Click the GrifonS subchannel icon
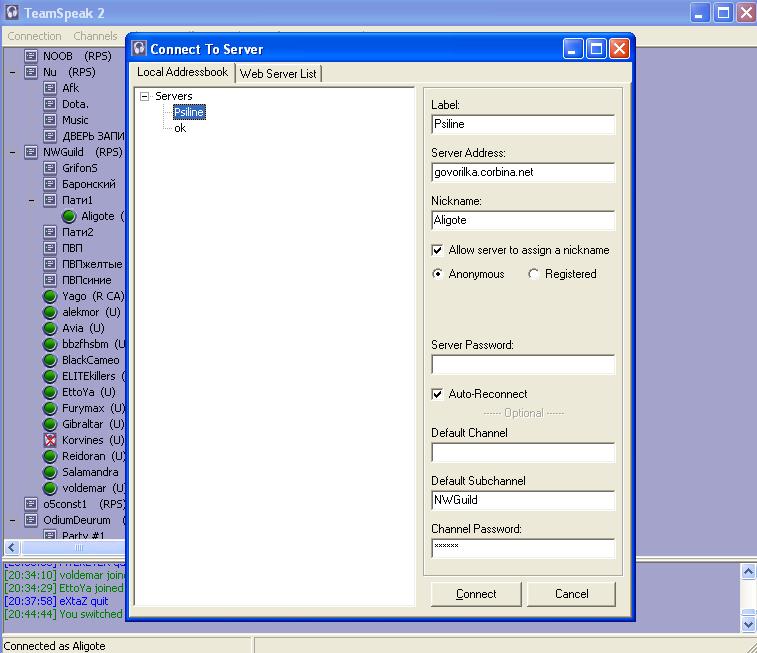The width and height of the screenshot is (757, 653). (50, 168)
